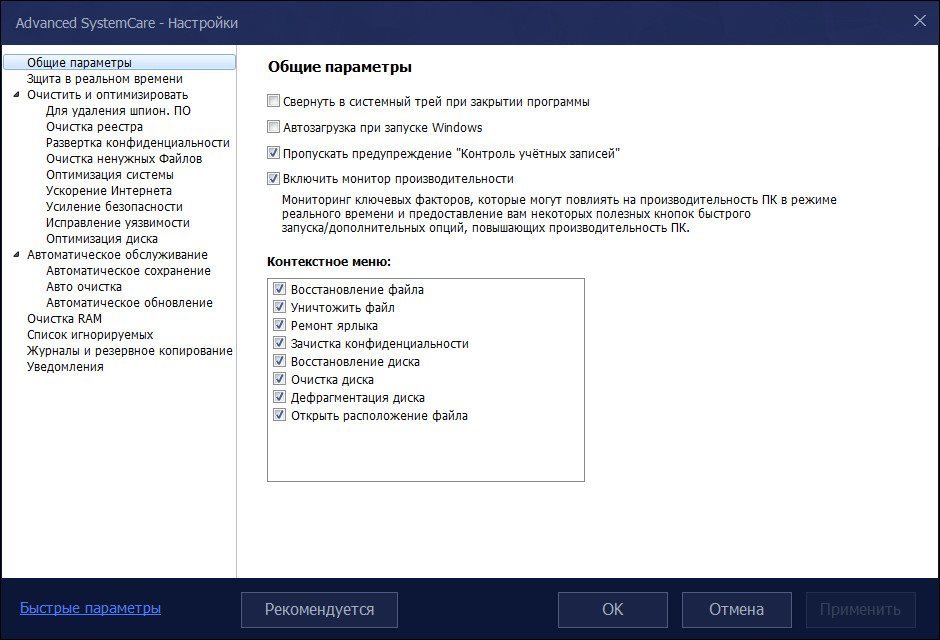Open Уведомления settings
The width and height of the screenshot is (940, 640).
pos(65,367)
